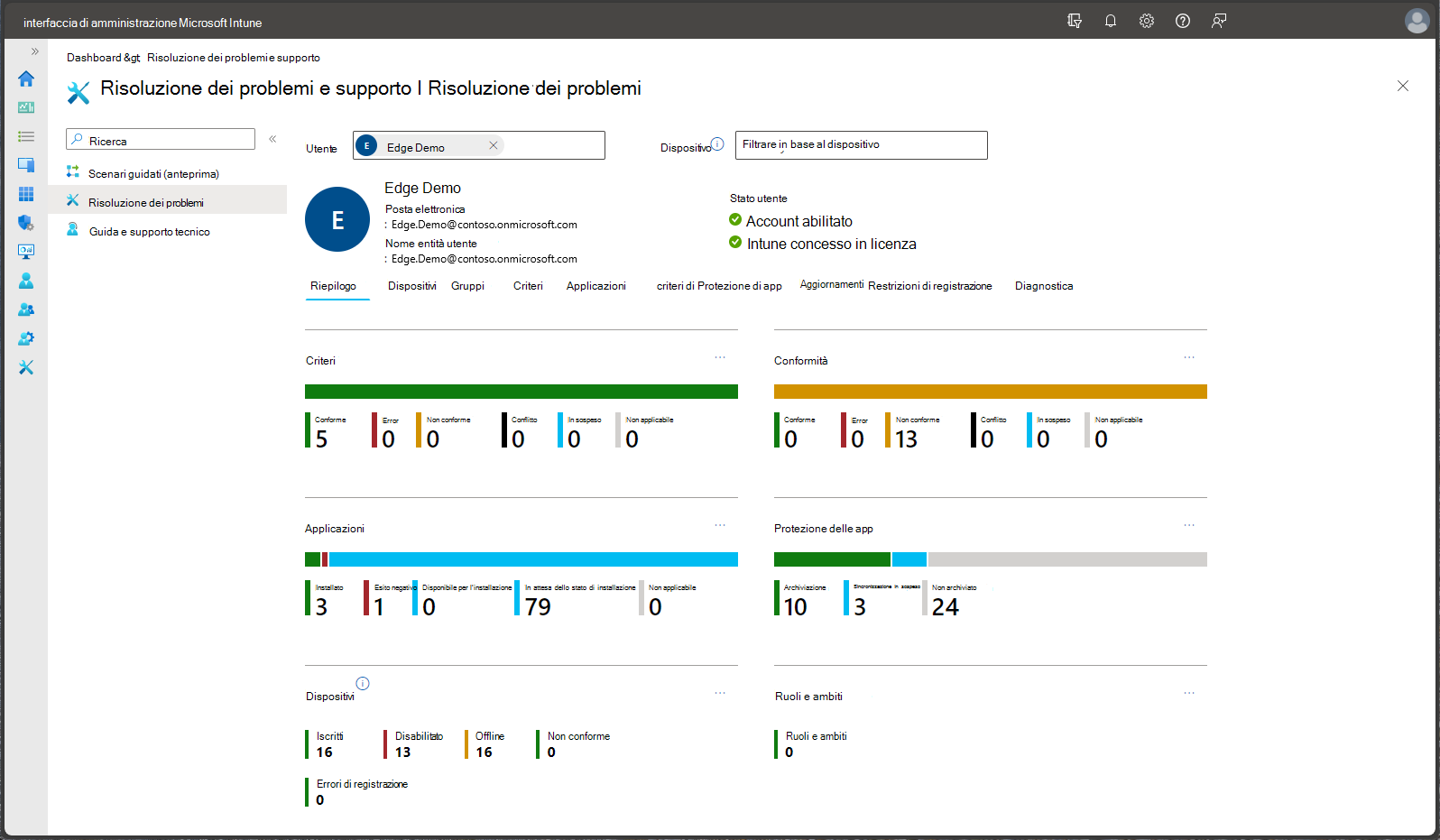Switch to the Dispositivi tab
The width and height of the screenshot is (1440, 840).
(412, 286)
